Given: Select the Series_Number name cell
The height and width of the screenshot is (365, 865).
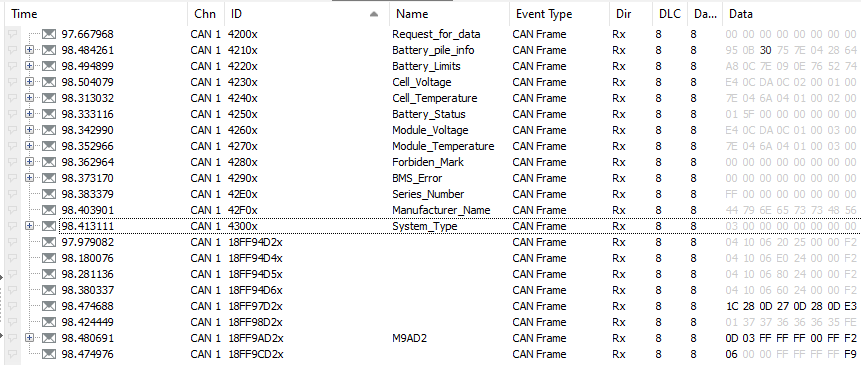Looking at the screenshot, I should 428,194.
